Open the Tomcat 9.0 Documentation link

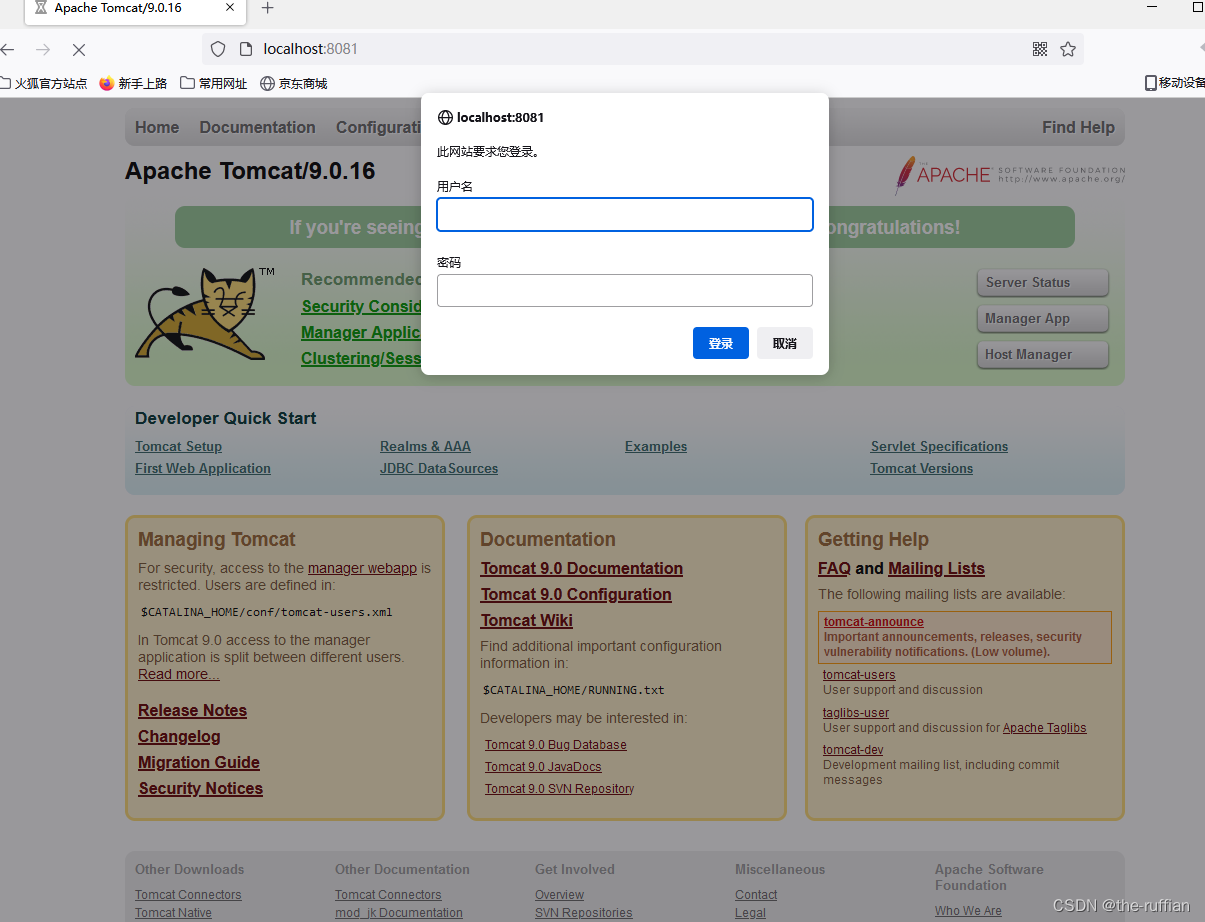coord(582,568)
